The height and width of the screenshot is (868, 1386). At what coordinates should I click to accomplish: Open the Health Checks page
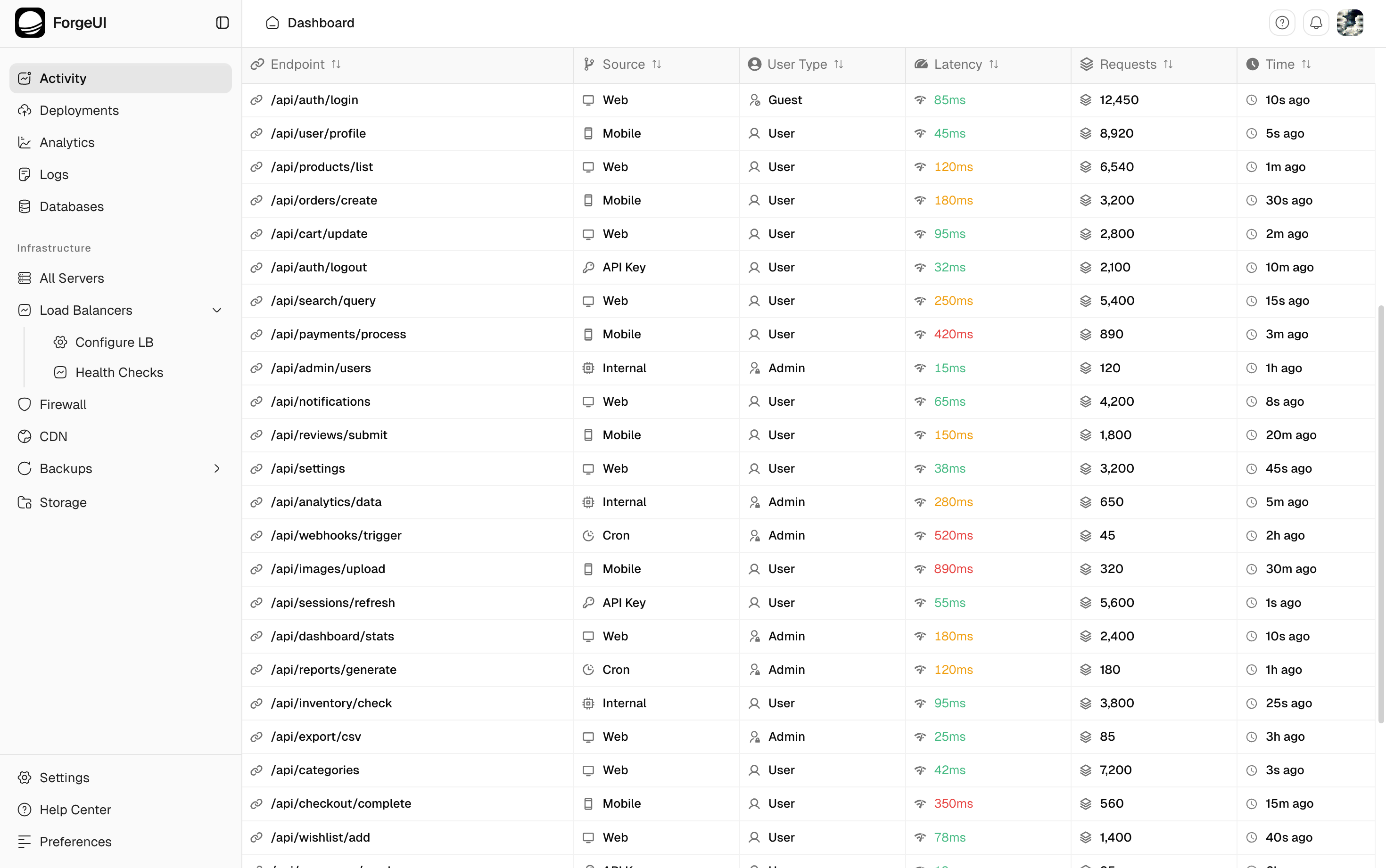pos(119,372)
